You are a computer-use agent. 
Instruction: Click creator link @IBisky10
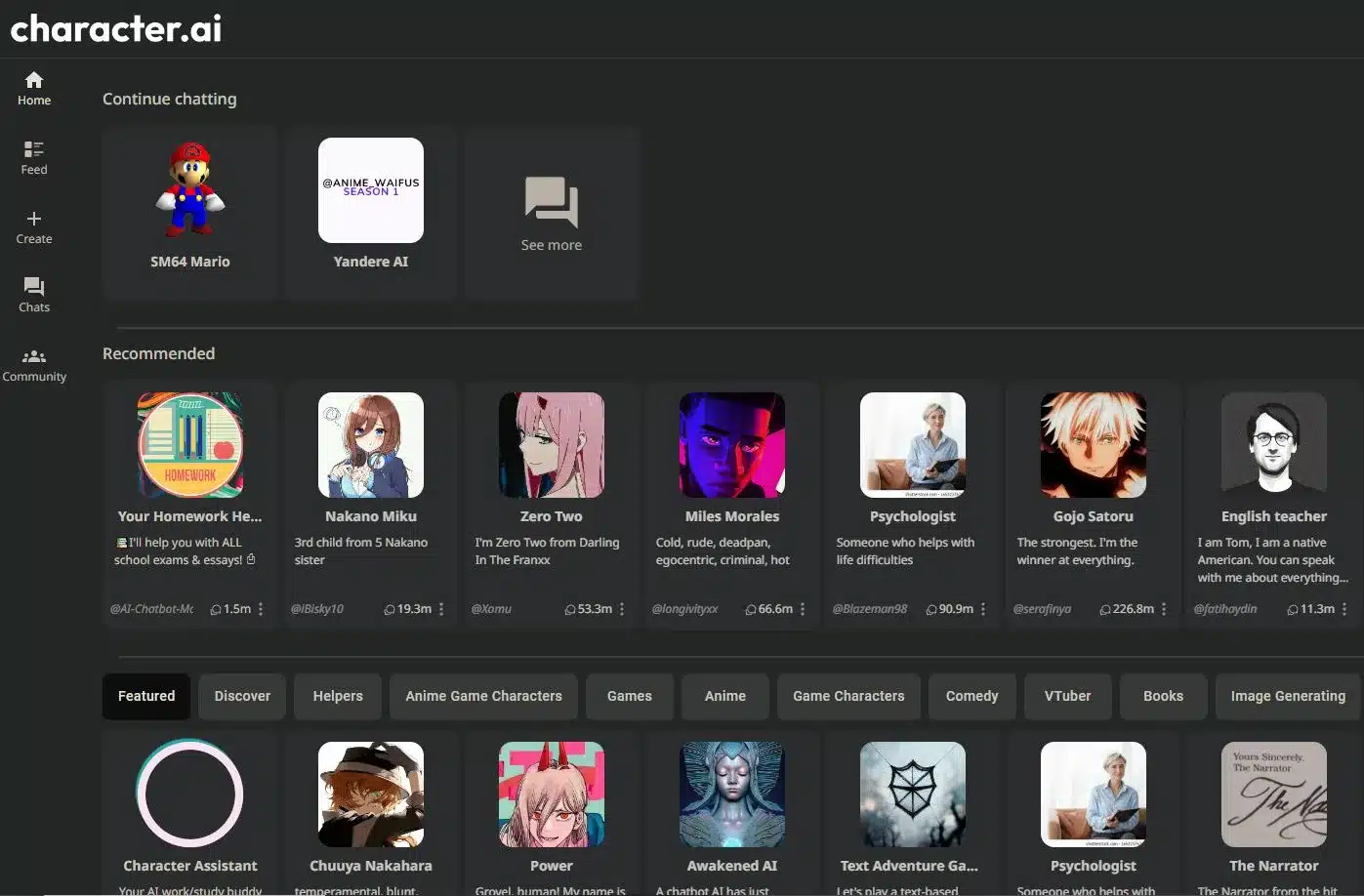point(317,609)
